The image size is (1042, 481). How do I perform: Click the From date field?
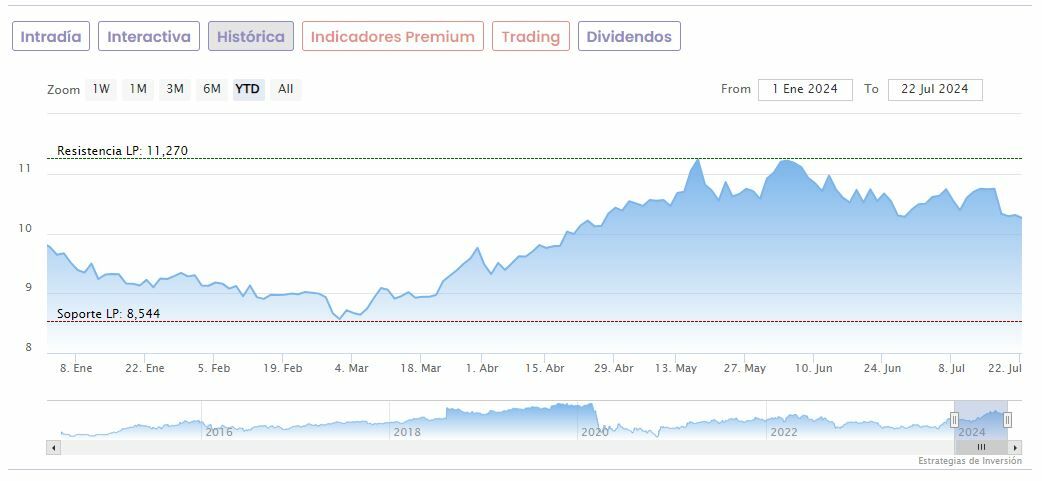pyautogui.click(x=805, y=89)
